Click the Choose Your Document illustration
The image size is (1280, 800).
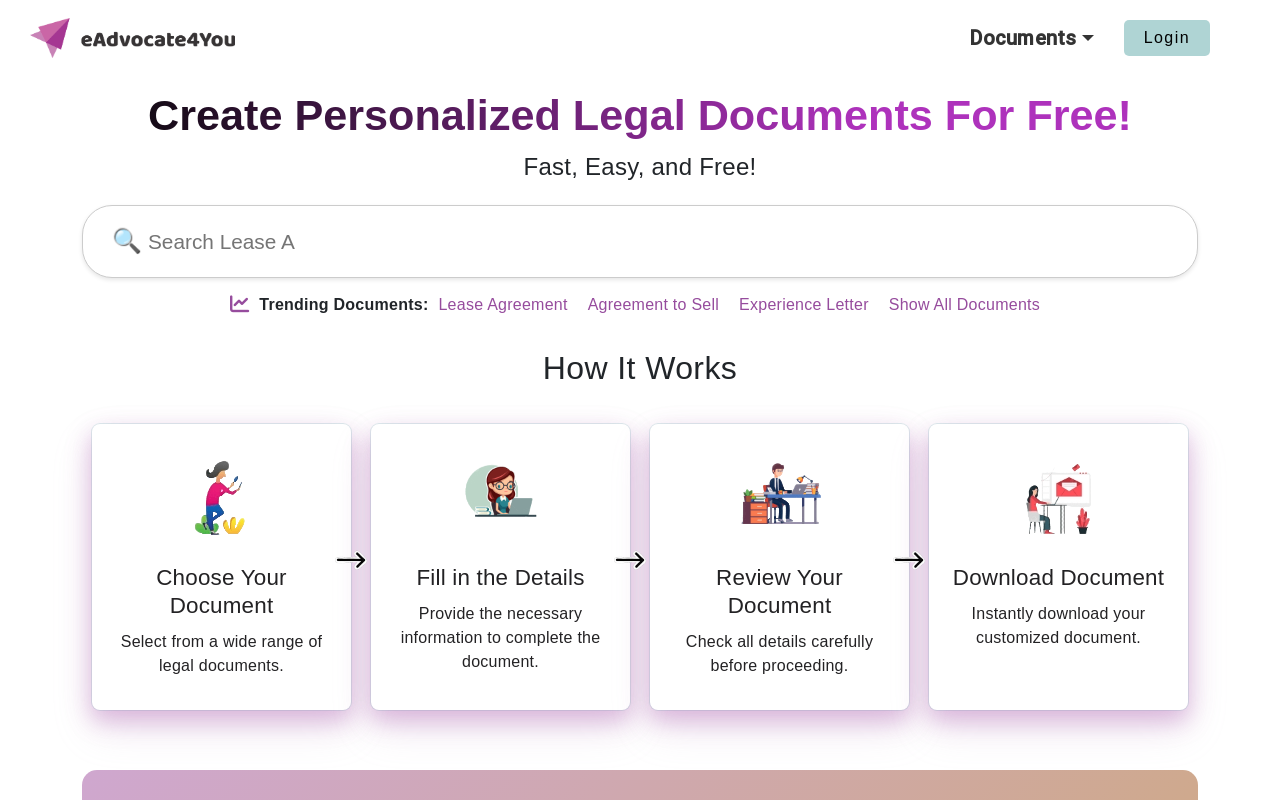click(221, 497)
